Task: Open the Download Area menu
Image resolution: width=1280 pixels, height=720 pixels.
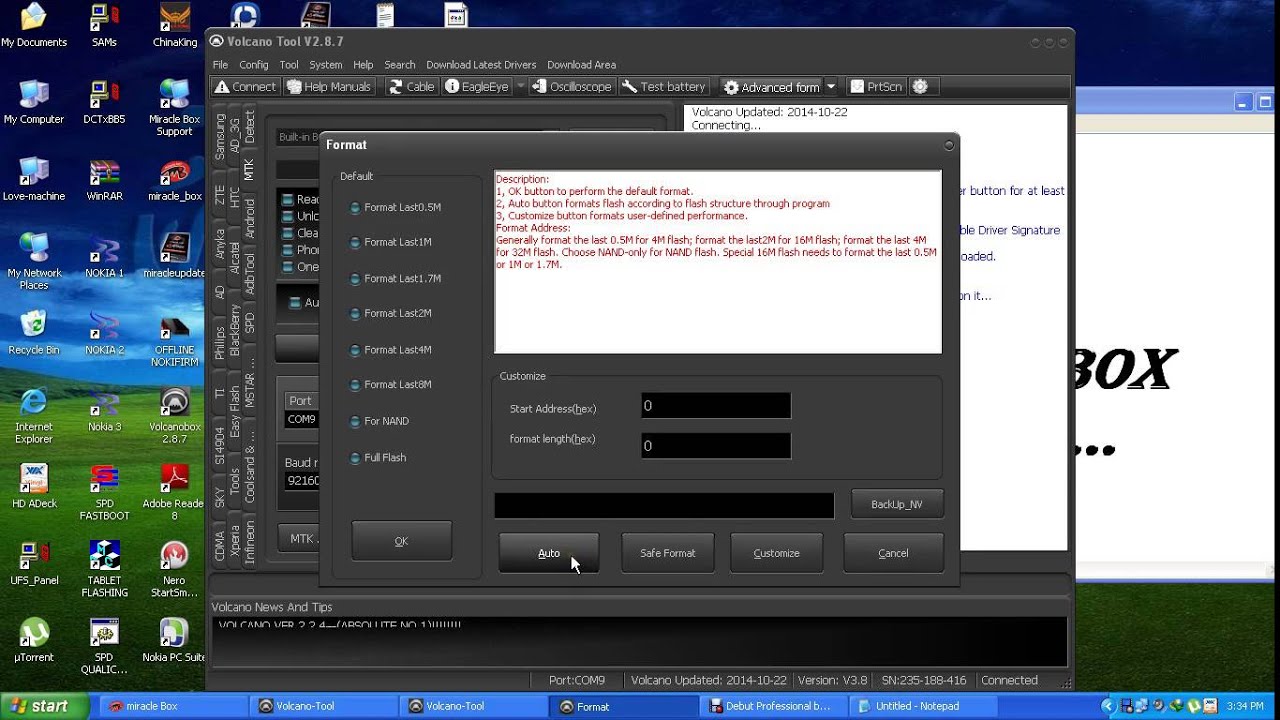Action: click(581, 65)
